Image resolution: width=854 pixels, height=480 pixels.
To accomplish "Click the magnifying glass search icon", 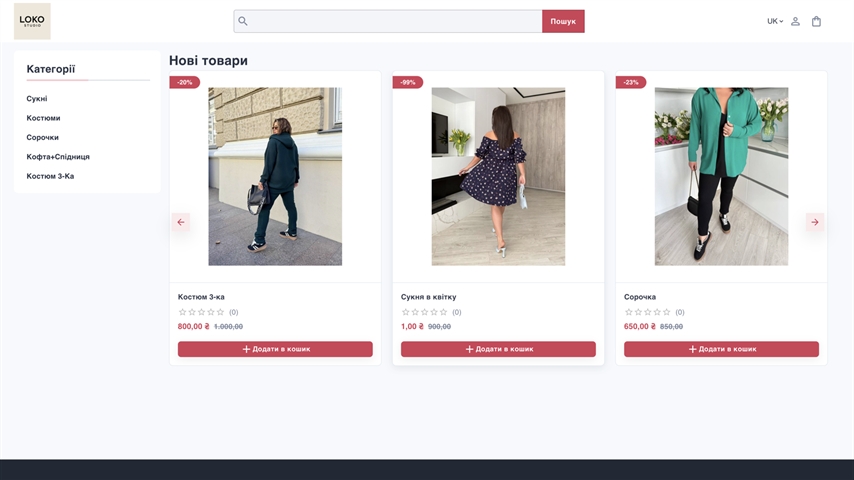I will point(243,21).
